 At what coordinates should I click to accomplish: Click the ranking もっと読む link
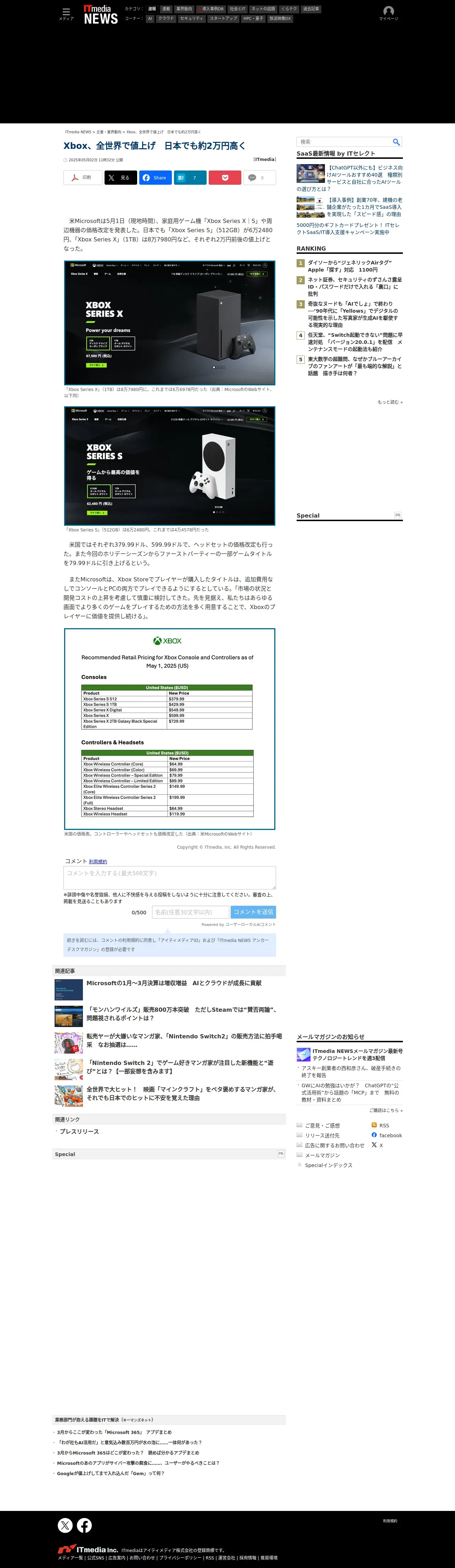(390, 402)
